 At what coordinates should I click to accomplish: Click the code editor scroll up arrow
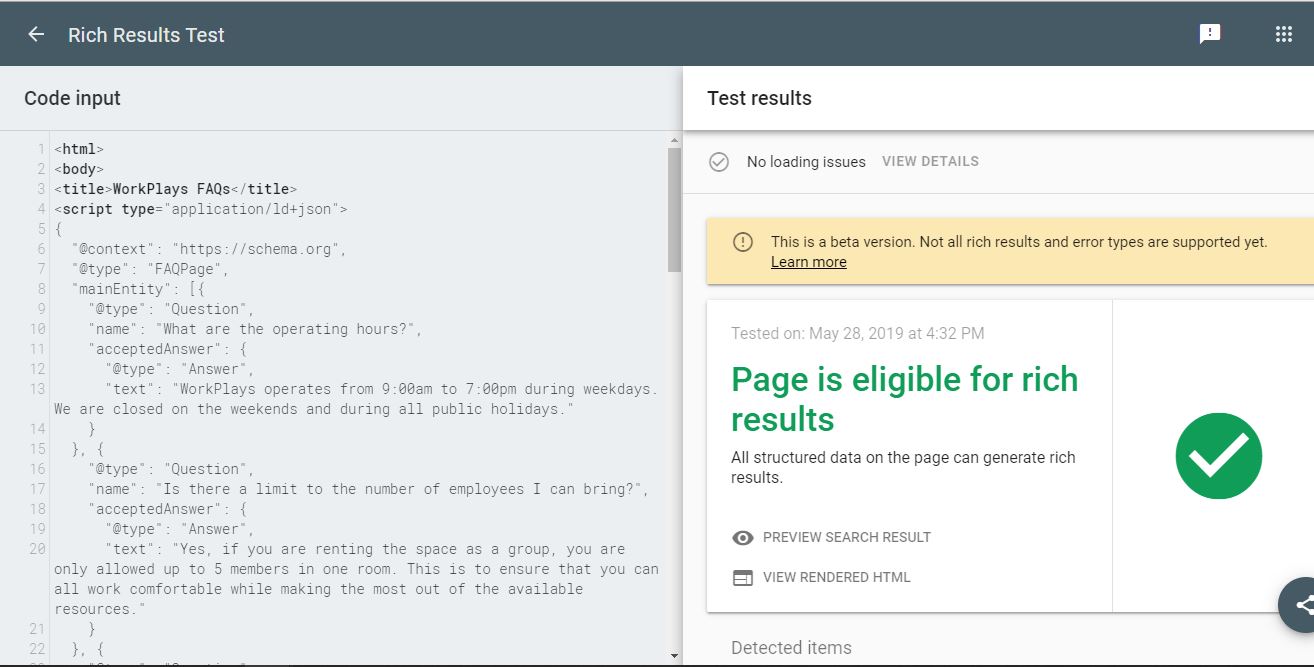coord(674,141)
